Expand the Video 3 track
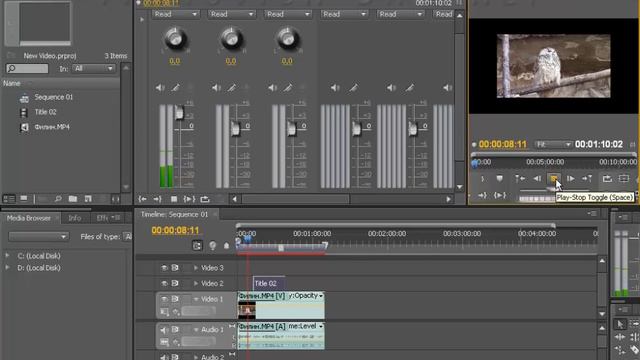 coord(196,268)
